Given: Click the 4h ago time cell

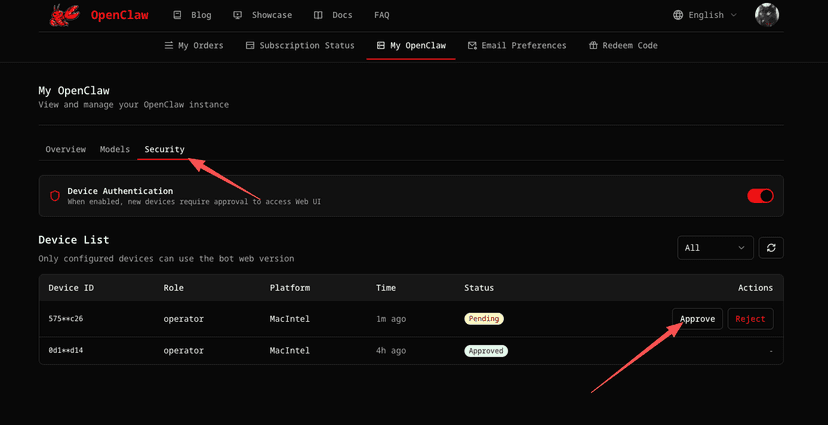Looking at the screenshot, I should [x=391, y=351].
